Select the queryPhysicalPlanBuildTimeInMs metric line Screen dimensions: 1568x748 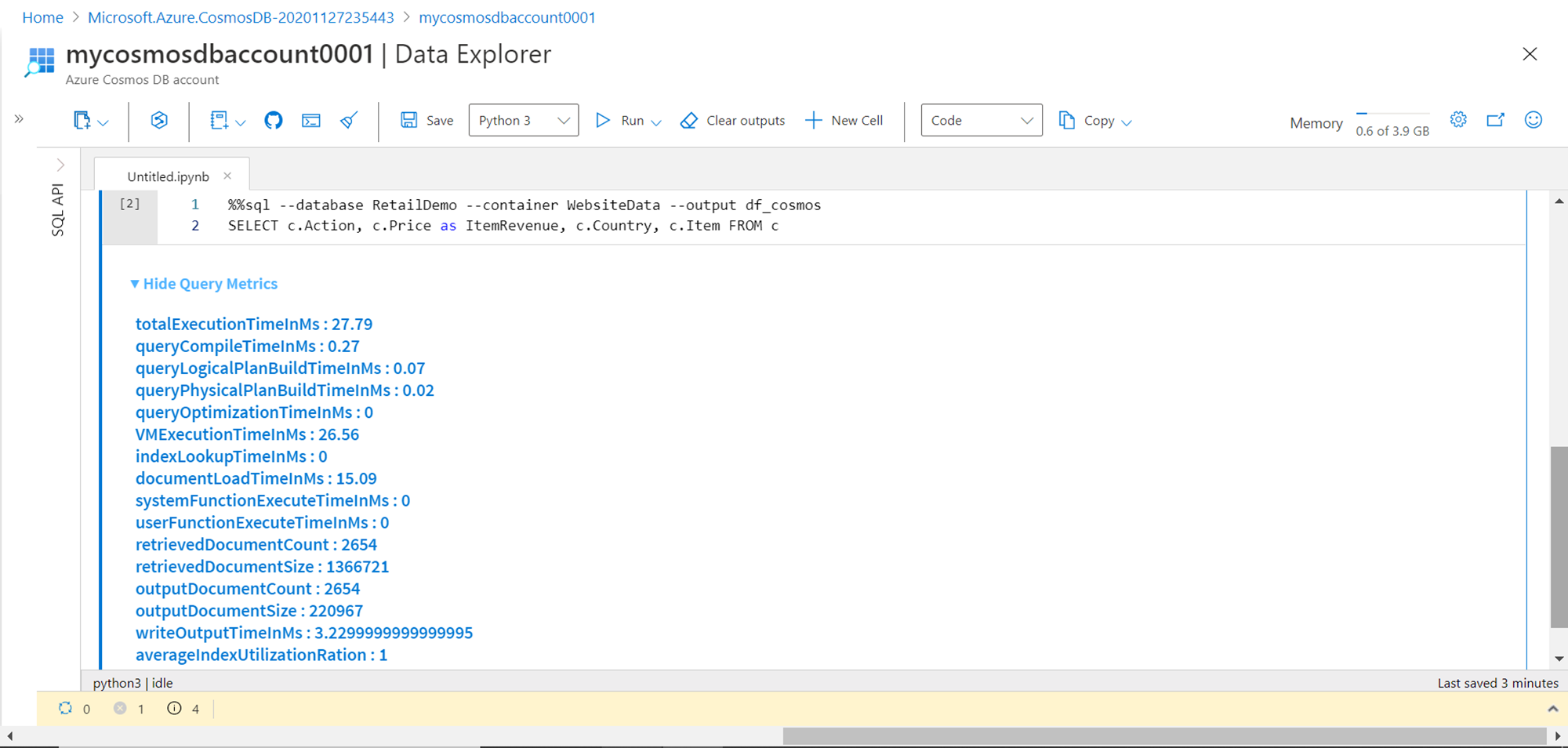(x=285, y=390)
